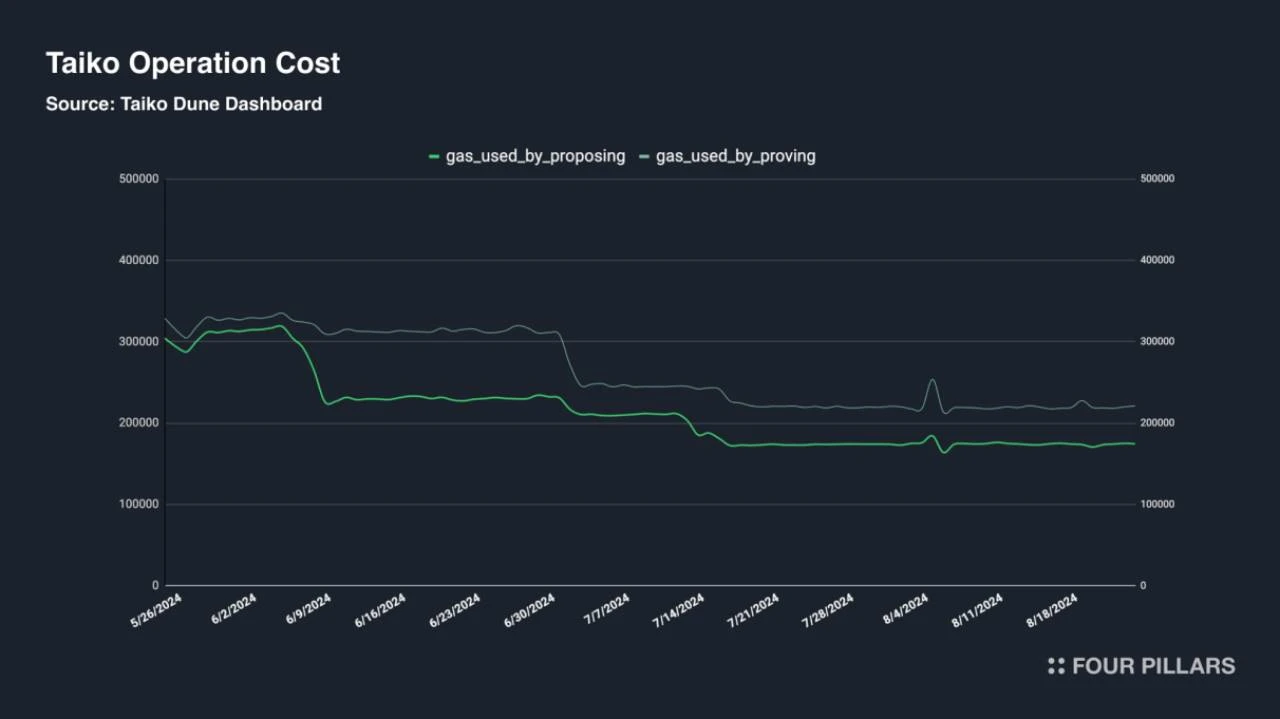Screen dimensions: 1280x719
Task: Click the green gas_used_by_proposing legend marker
Action: (434, 156)
